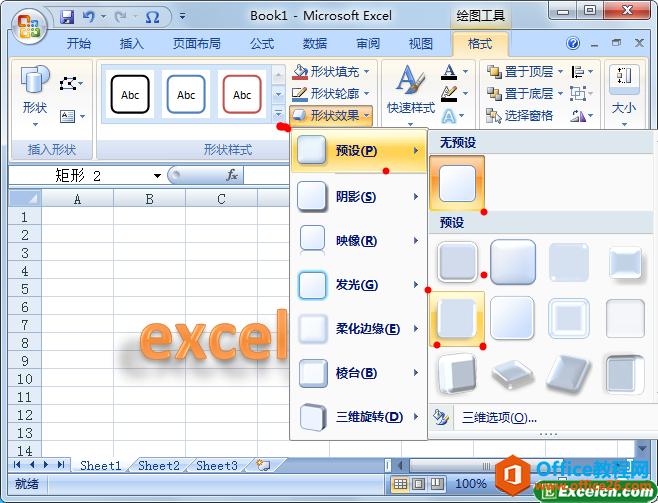Apply the black outline Abc style

click(x=130, y=94)
